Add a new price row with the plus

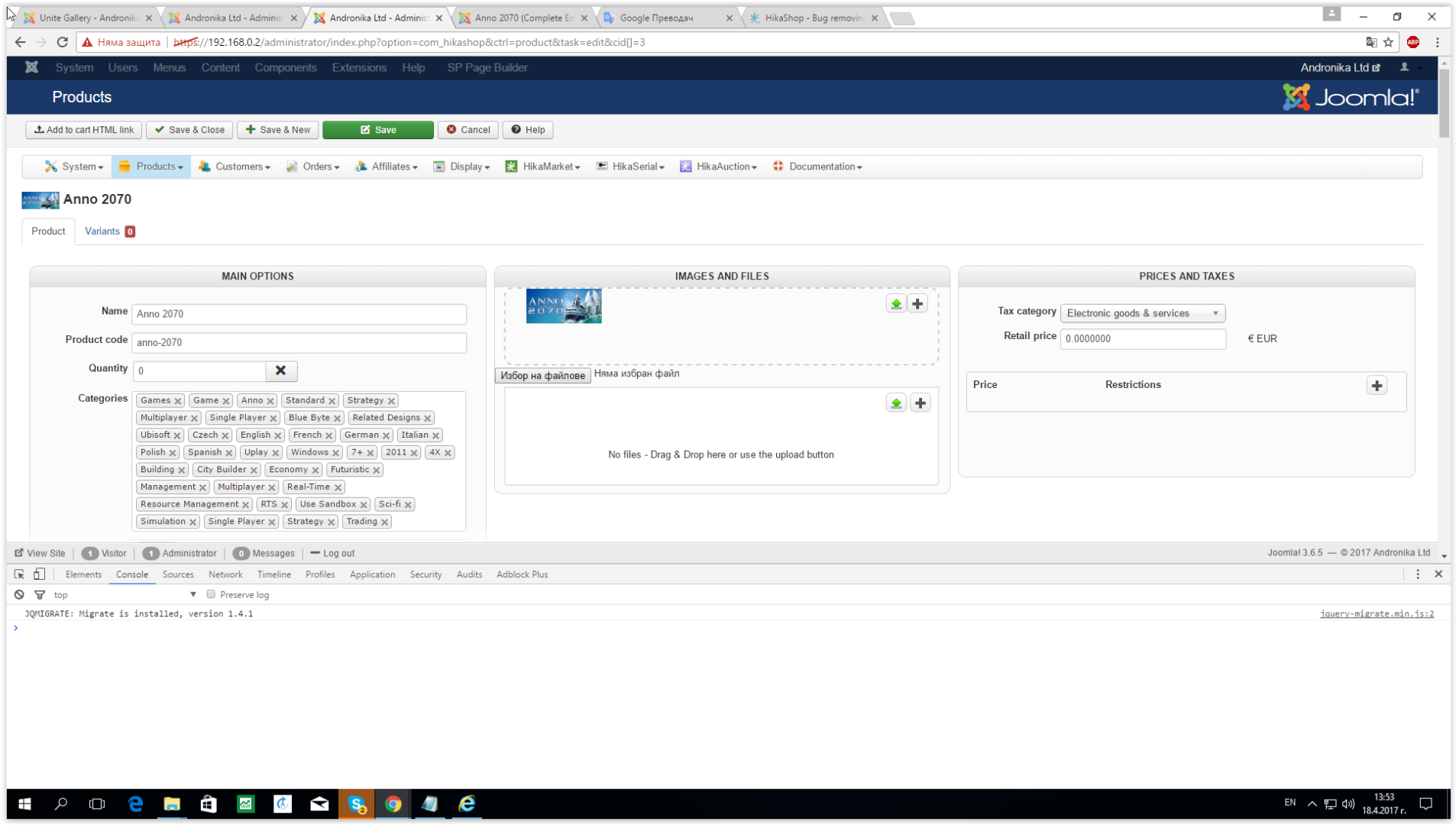coord(1377,386)
